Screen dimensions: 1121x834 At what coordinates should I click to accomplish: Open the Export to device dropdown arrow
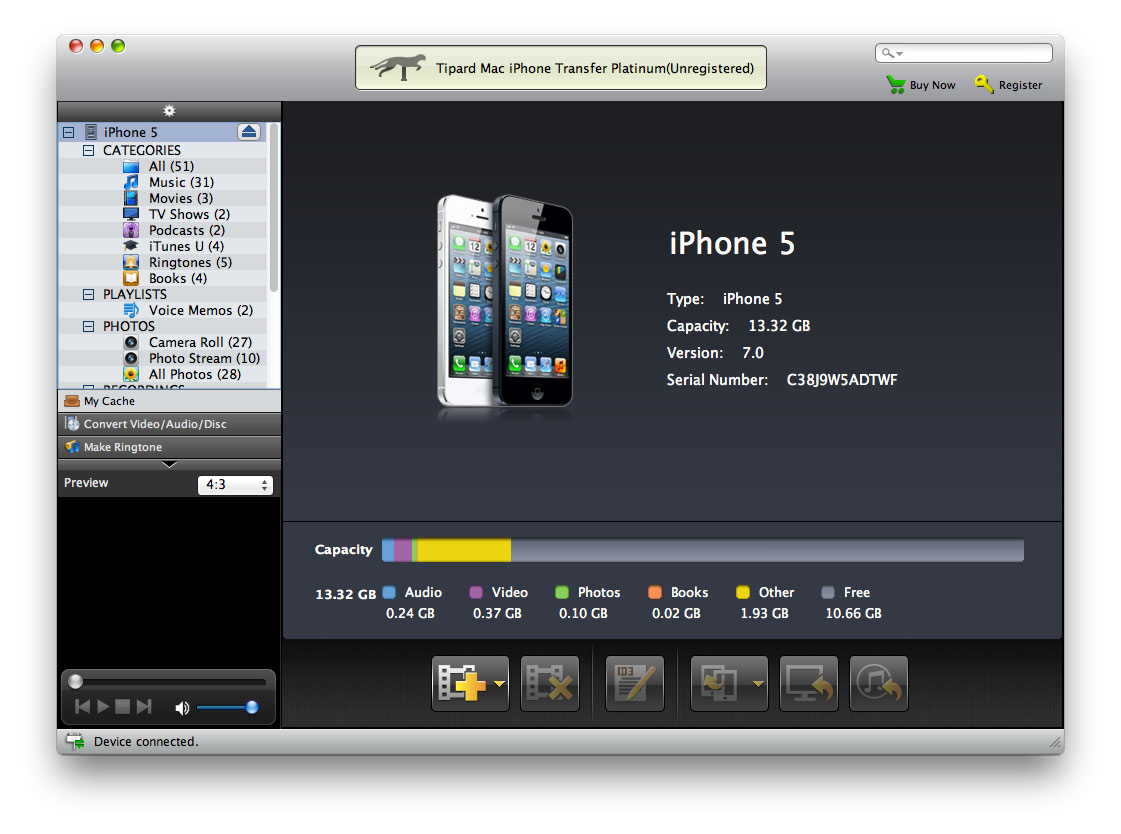coord(759,684)
